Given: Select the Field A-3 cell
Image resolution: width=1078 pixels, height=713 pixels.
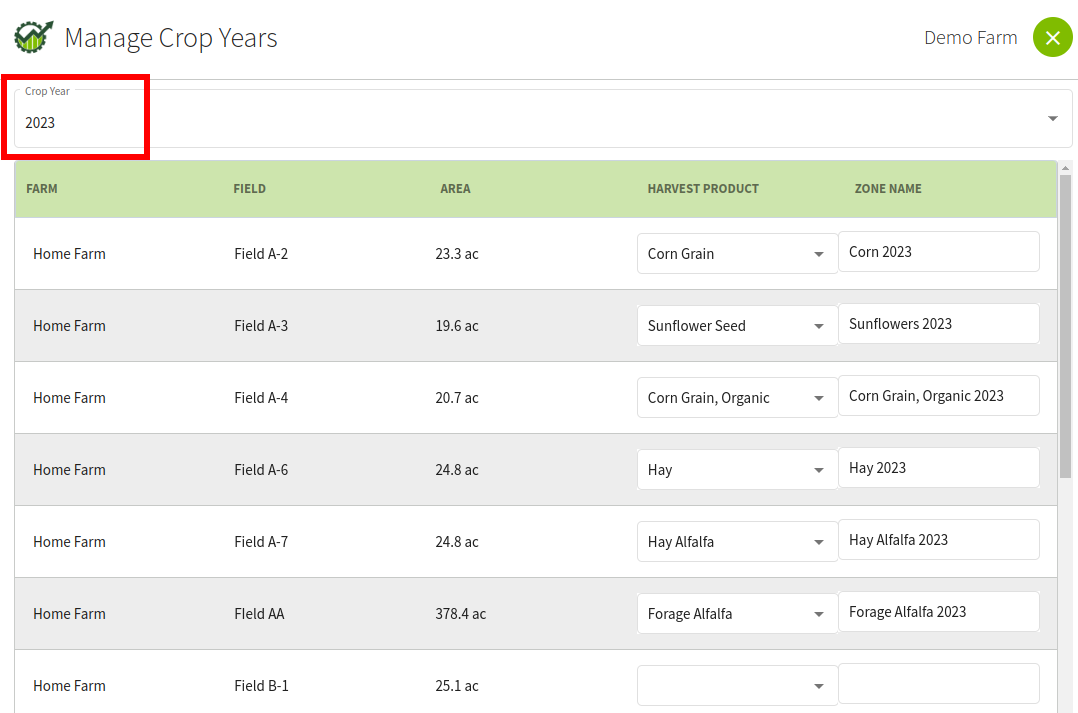Looking at the screenshot, I should pyautogui.click(x=261, y=326).
